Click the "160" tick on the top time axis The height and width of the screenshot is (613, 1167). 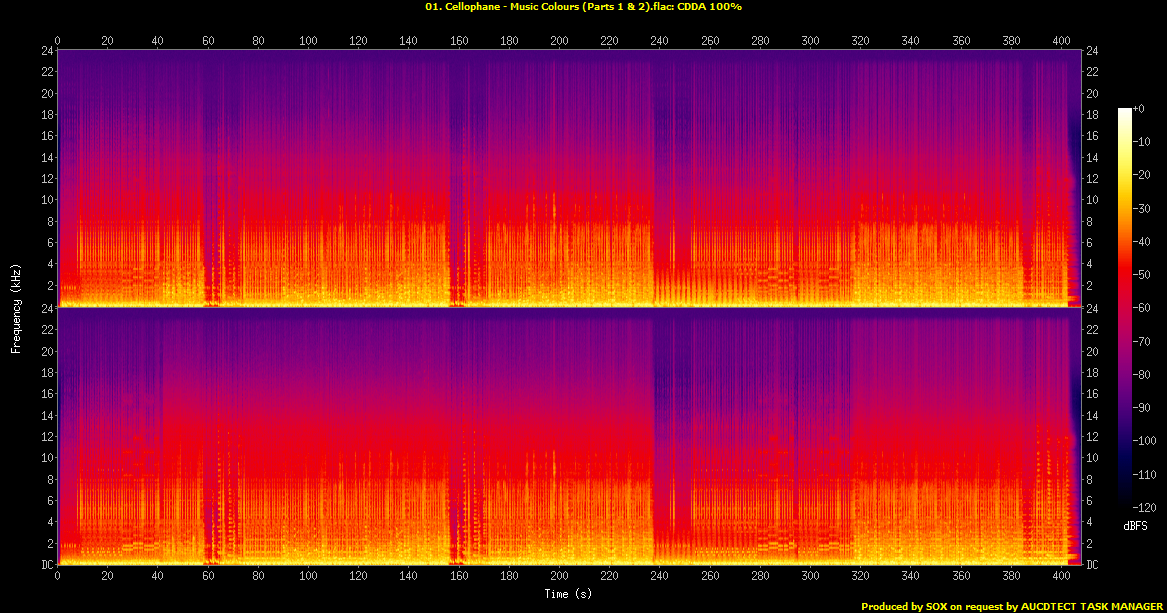459,41
